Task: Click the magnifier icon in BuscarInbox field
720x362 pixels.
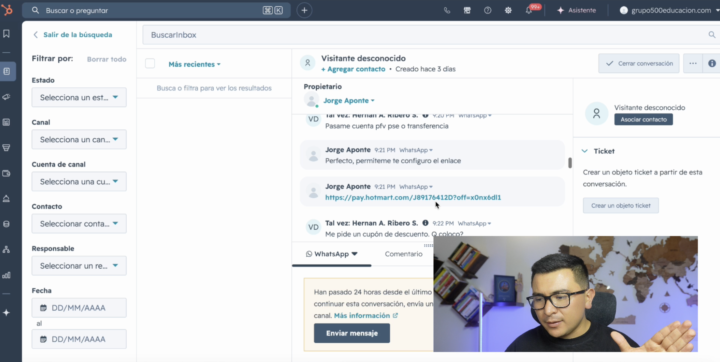Action: (711, 35)
